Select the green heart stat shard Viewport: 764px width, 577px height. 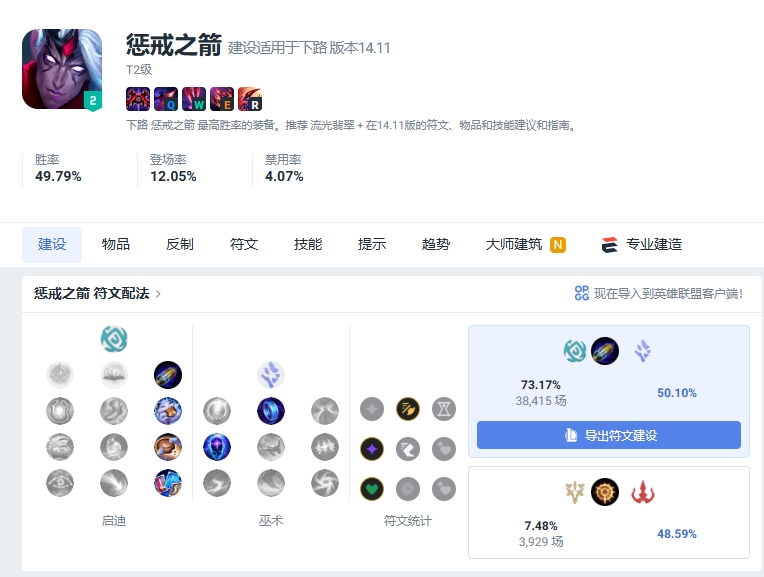tap(372, 489)
